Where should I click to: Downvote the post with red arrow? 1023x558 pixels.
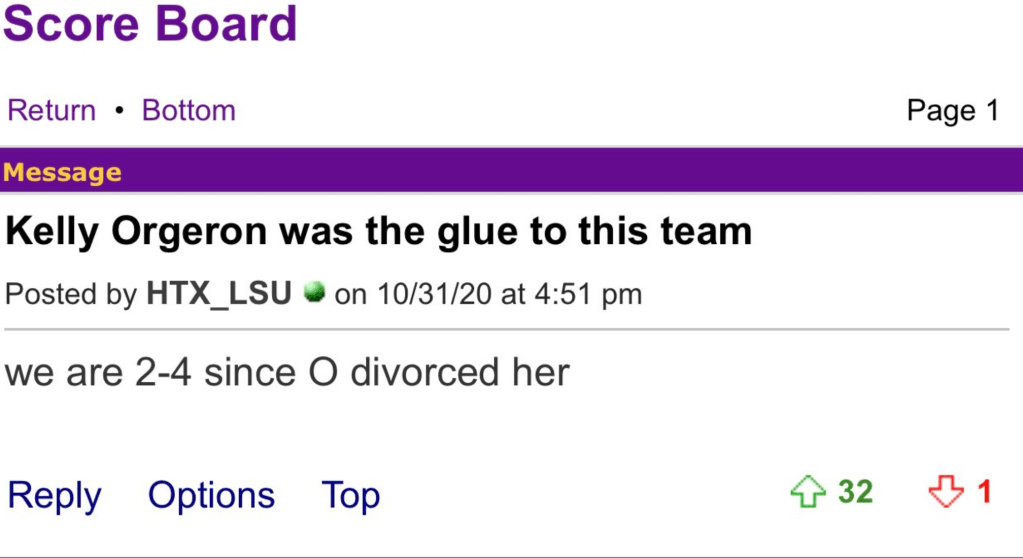[x=944, y=493]
